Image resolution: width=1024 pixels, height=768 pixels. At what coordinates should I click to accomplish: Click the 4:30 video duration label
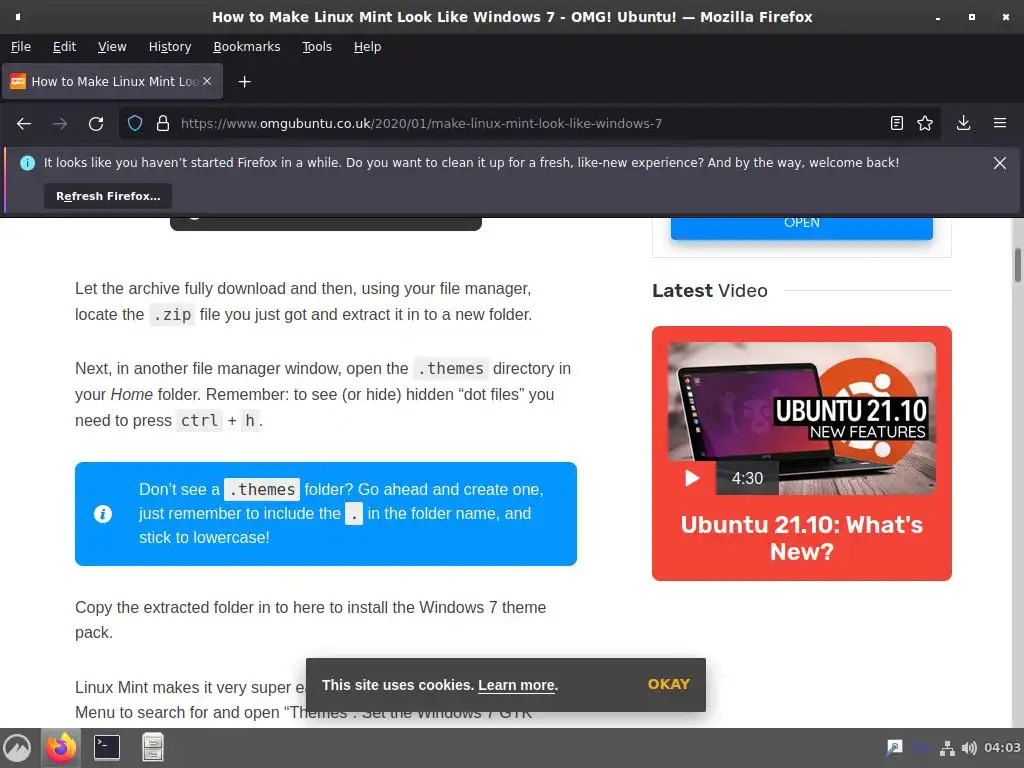coord(747,478)
